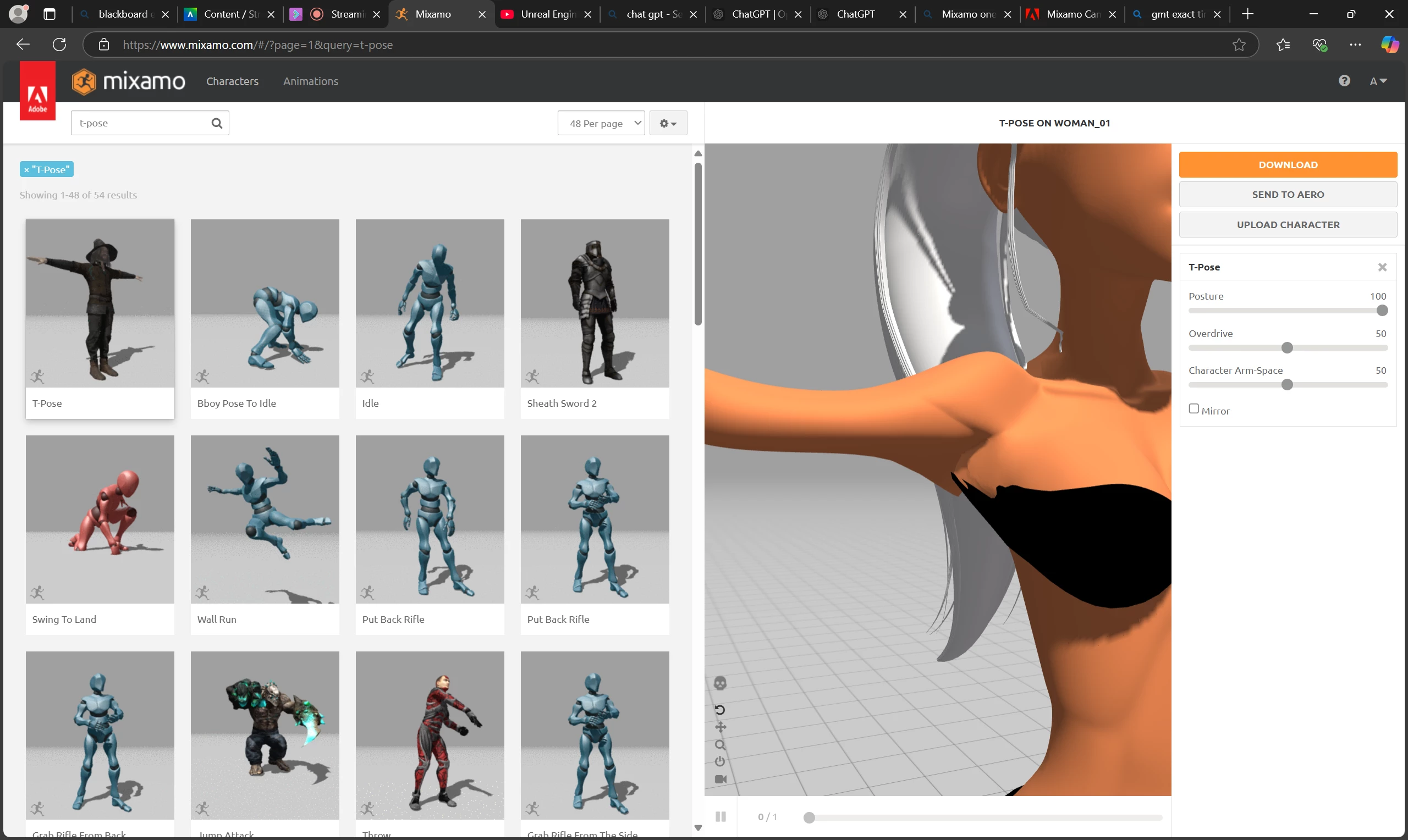The image size is (1408, 840).
Task: Enable the Mirror checkbox
Action: pyautogui.click(x=1193, y=408)
